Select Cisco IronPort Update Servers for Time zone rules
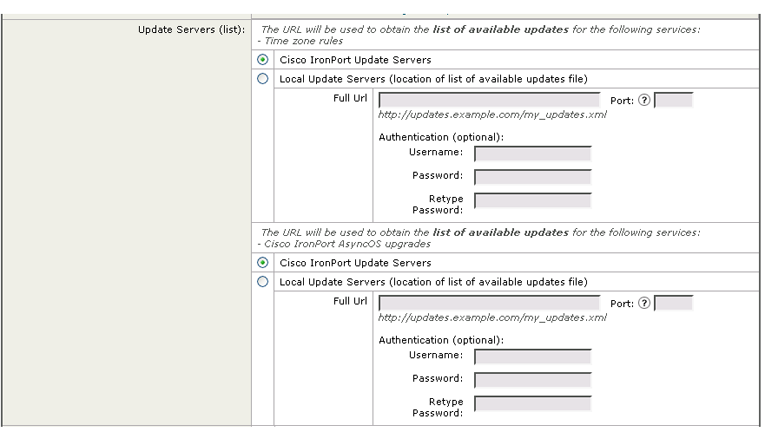Screen dimensions: 765x432 pos(262,60)
